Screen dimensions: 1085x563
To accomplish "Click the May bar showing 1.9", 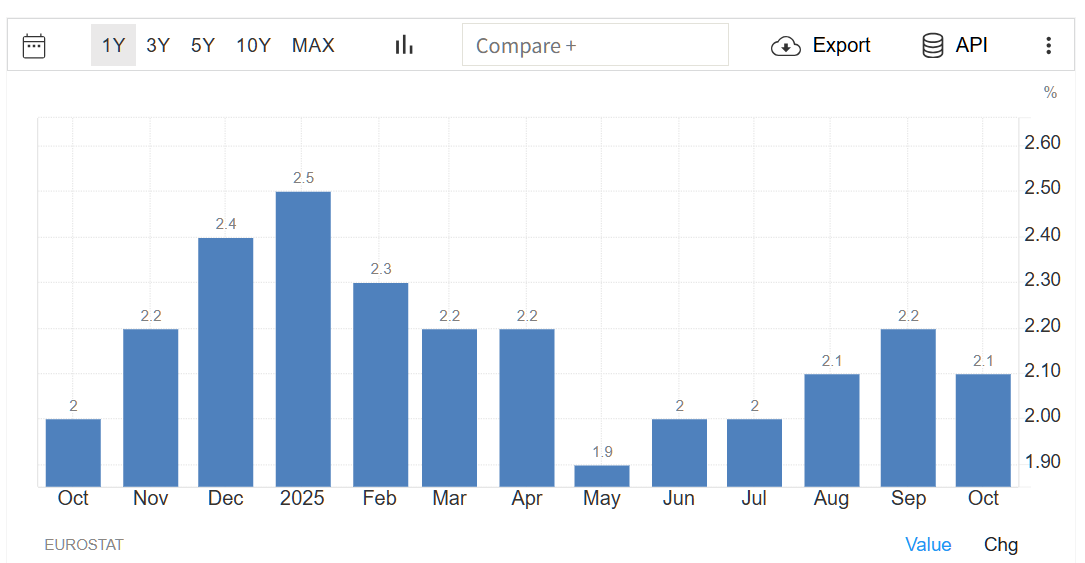I will [602, 476].
